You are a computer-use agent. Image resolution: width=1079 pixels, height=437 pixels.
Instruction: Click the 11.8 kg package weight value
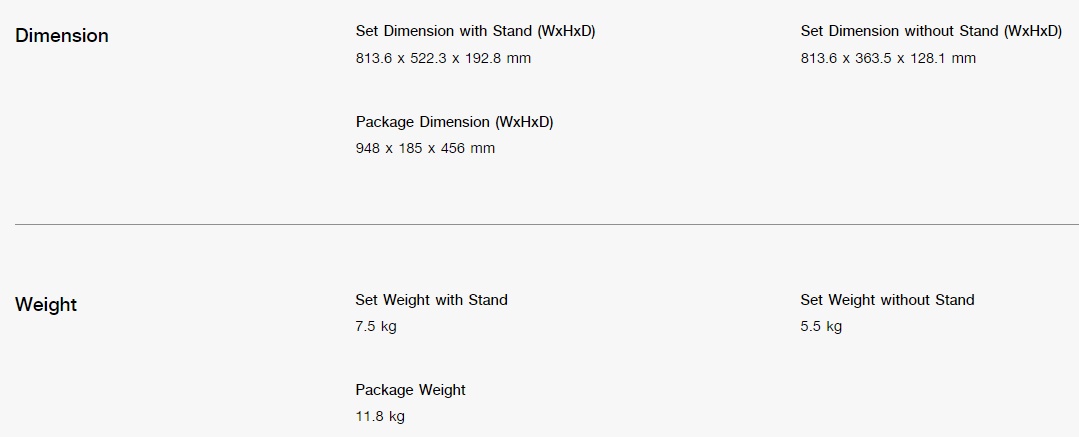pos(380,417)
